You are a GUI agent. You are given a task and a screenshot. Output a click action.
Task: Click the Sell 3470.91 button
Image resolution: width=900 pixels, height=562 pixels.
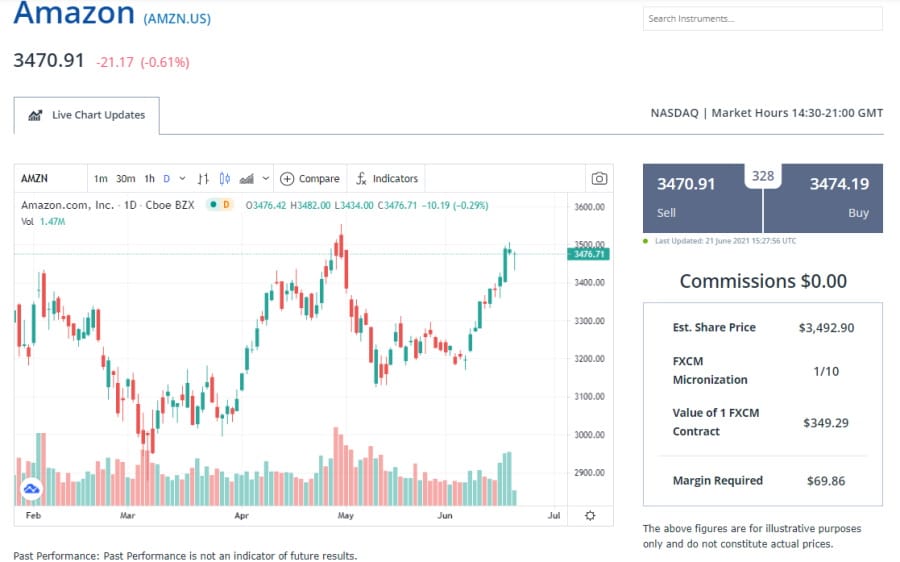[x=702, y=198]
